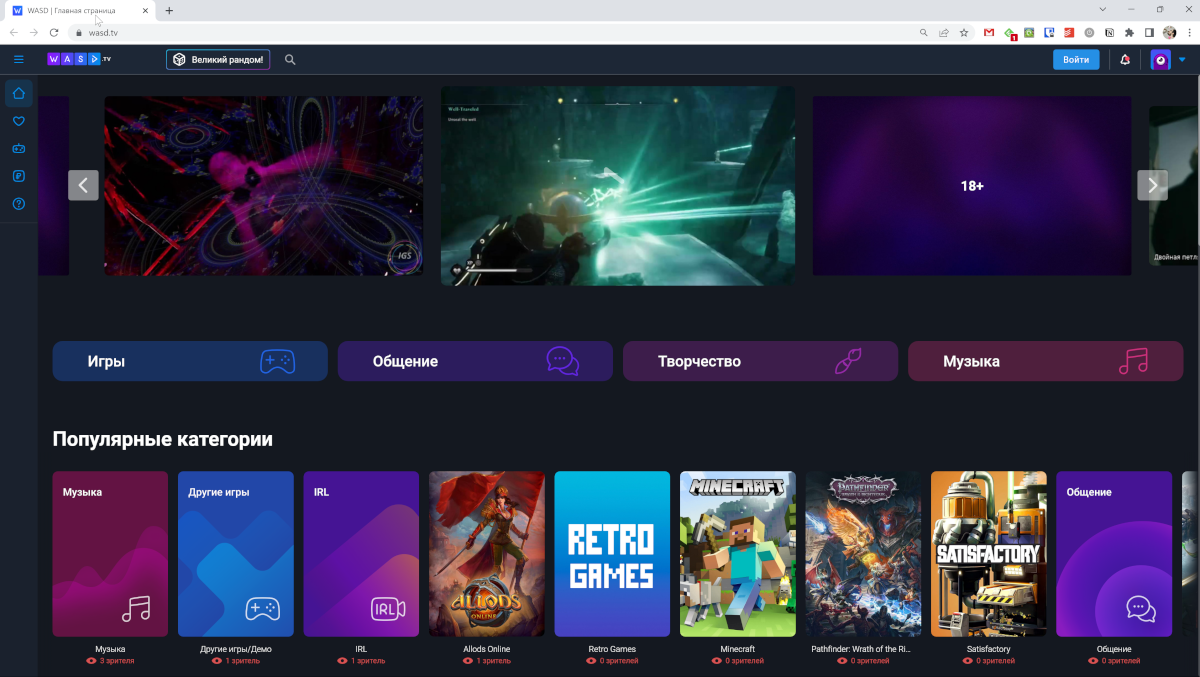Viewport: 1200px width, 677px height.
Task: Toggle the browser side panel
Action: pyautogui.click(x=1149, y=32)
